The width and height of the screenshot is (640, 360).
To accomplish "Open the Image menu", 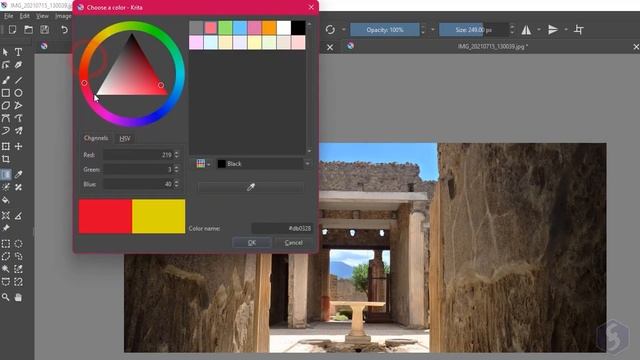I will [63, 16].
